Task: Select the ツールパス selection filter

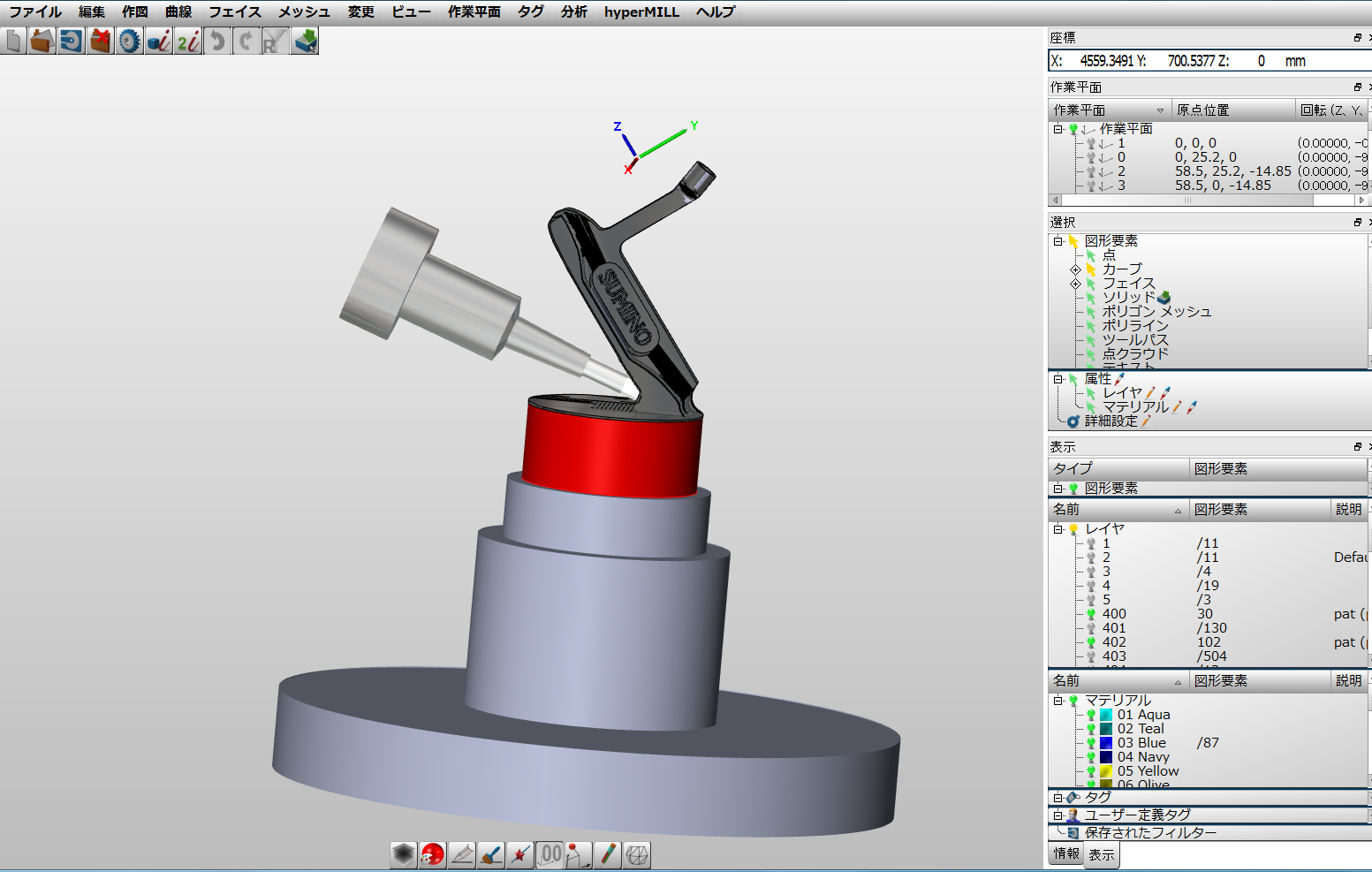Action: point(1135,340)
